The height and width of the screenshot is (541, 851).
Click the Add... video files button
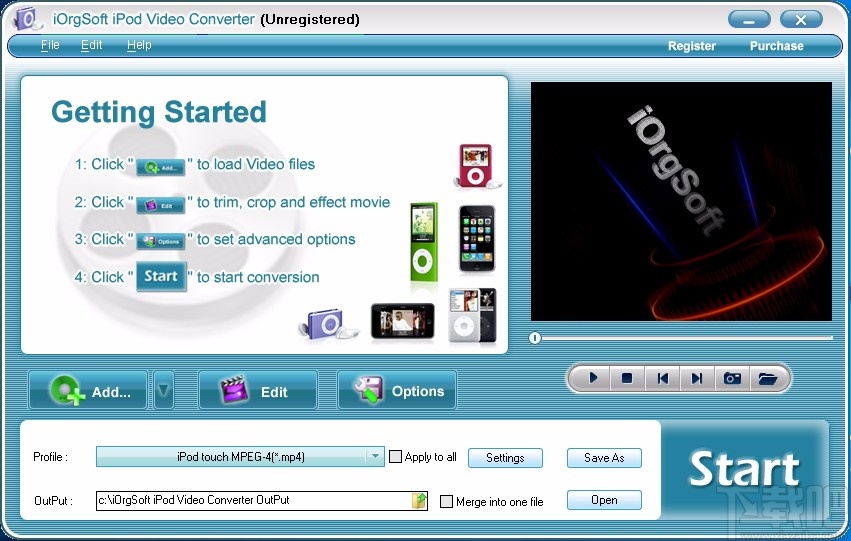(x=88, y=390)
